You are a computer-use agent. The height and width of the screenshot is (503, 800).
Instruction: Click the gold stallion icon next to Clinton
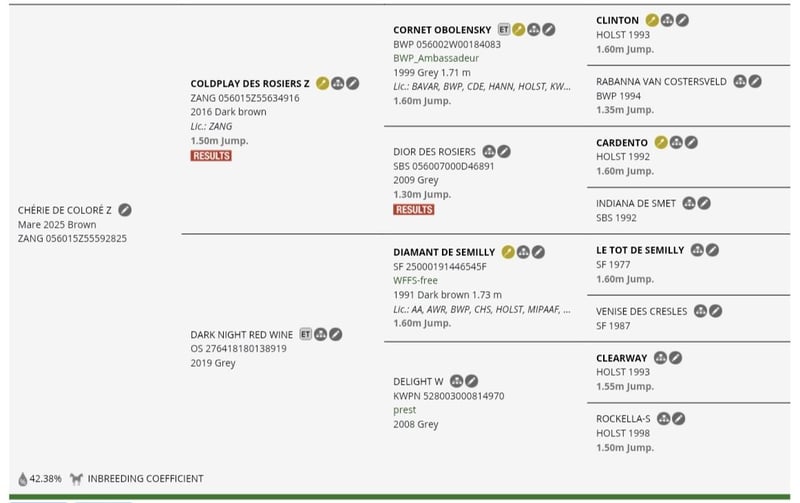(652, 20)
